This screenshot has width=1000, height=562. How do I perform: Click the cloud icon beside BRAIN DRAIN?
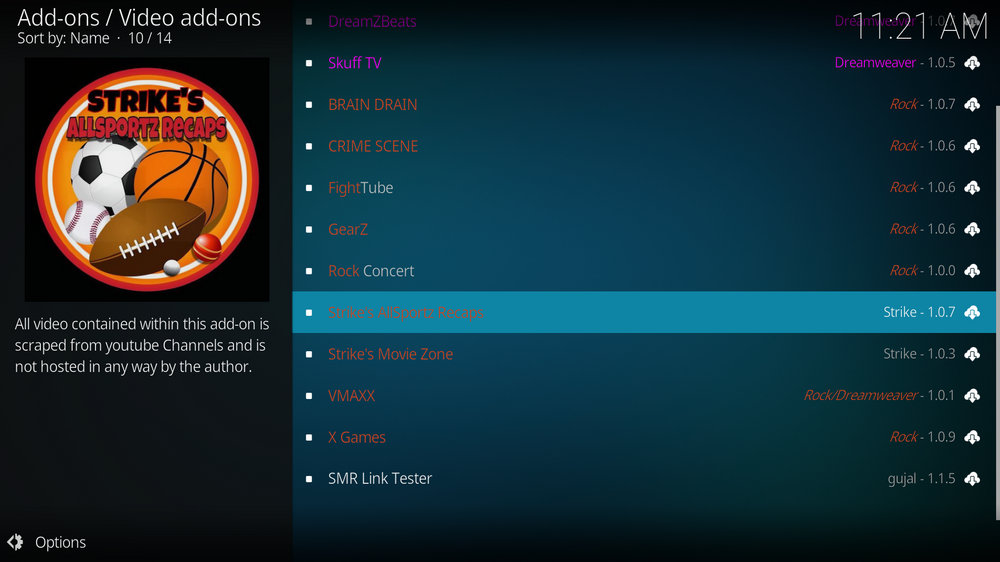click(x=972, y=104)
